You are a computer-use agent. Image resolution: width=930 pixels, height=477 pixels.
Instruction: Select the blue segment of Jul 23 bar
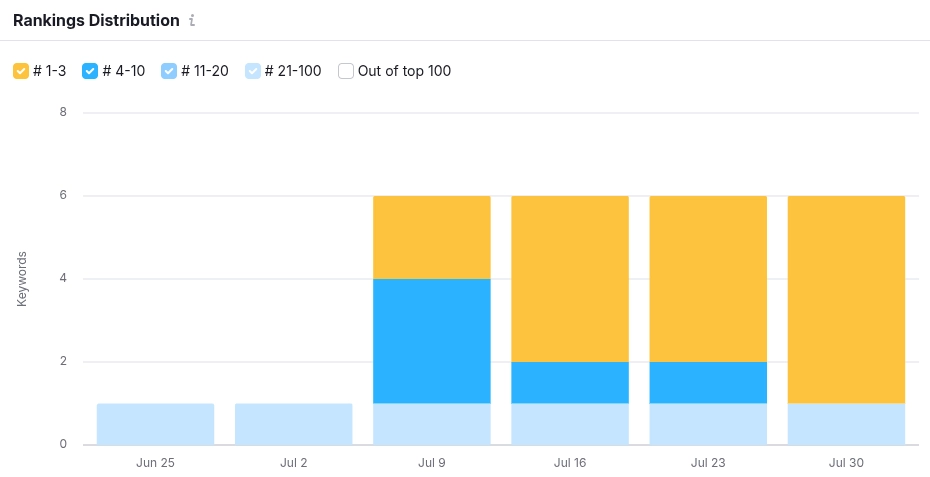(x=708, y=382)
